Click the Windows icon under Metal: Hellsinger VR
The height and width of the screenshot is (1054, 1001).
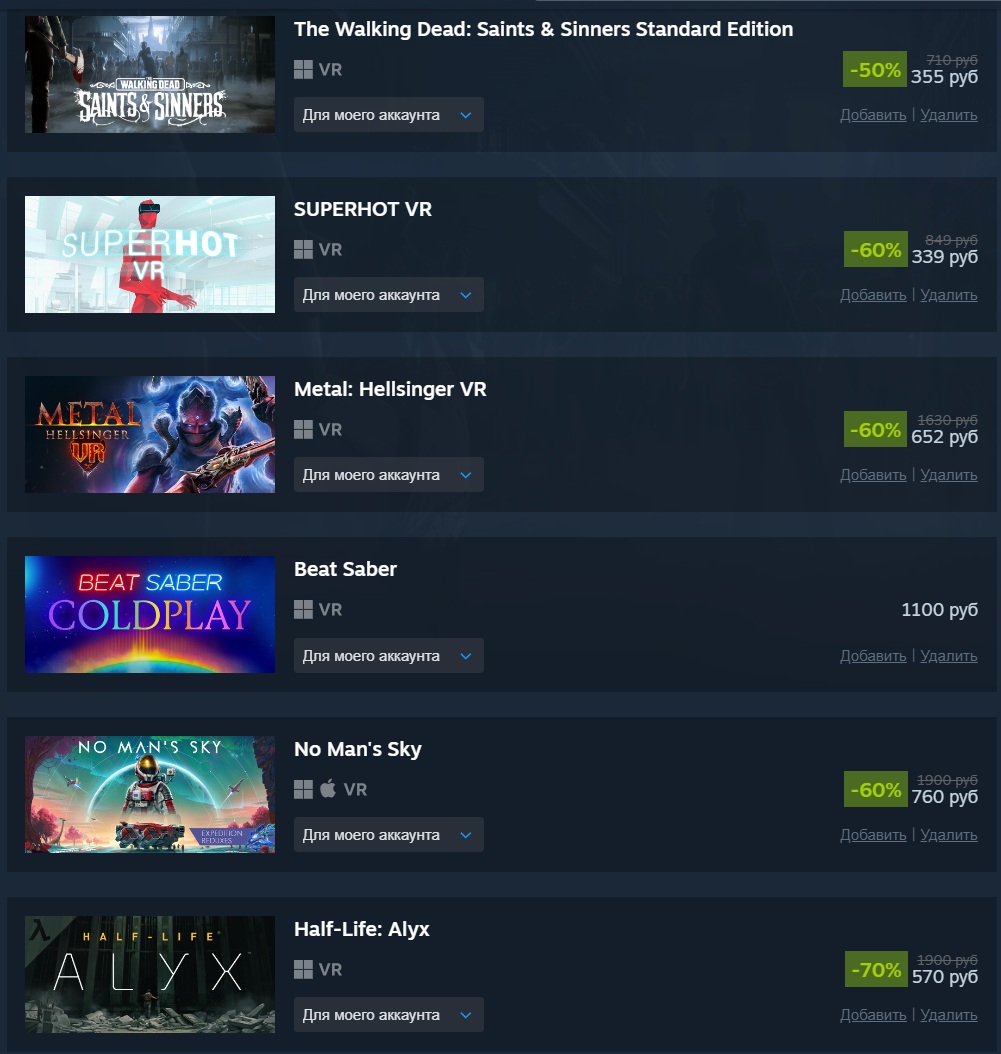click(x=303, y=430)
